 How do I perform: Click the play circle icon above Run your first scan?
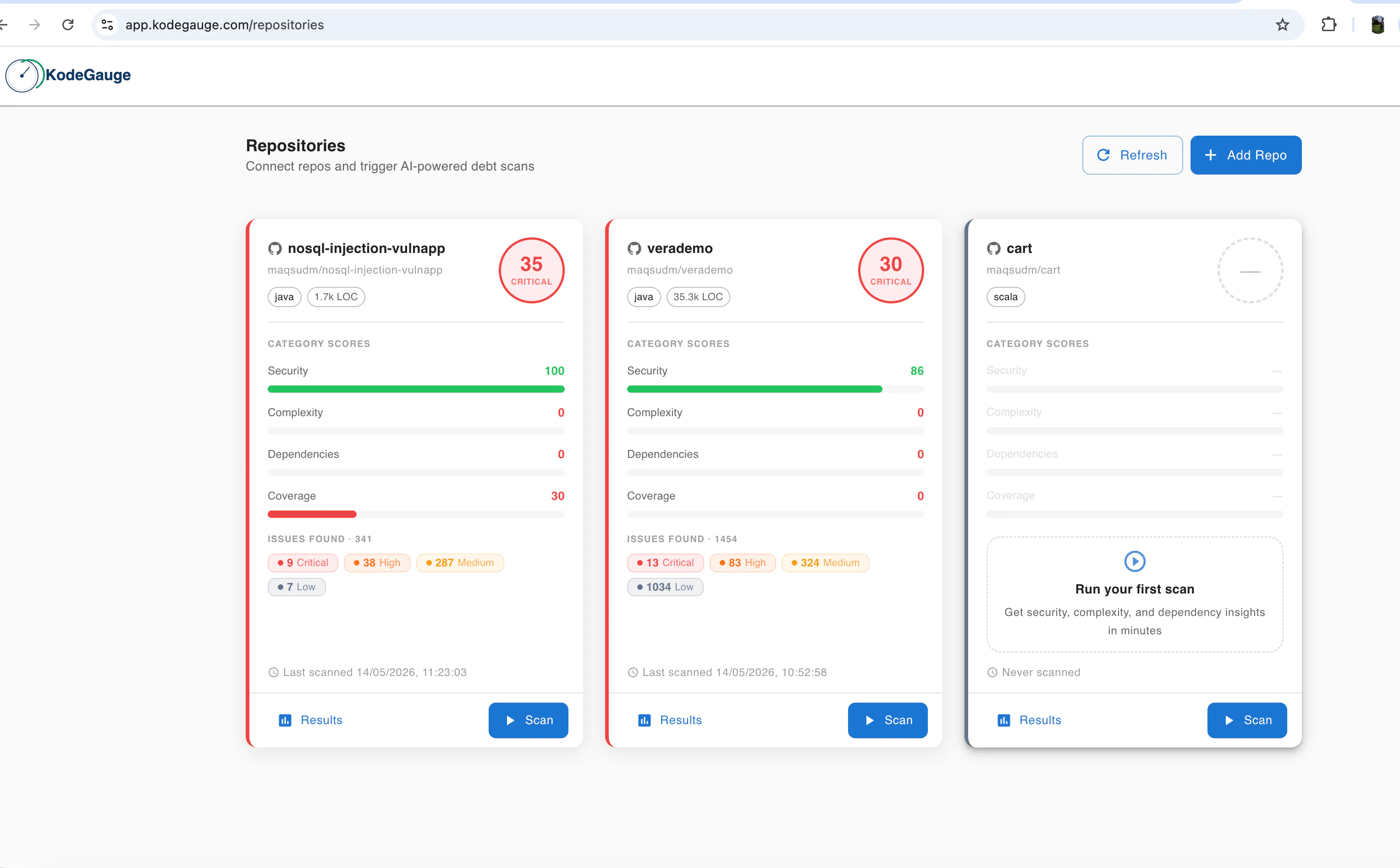[1134, 561]
